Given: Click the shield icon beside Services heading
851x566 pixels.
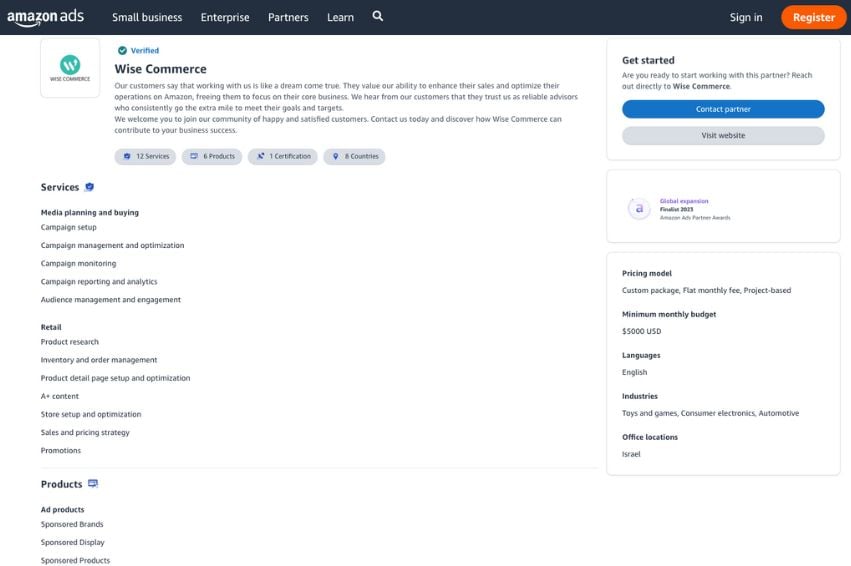Looking at the screenshot, I should tap(90, 187).
